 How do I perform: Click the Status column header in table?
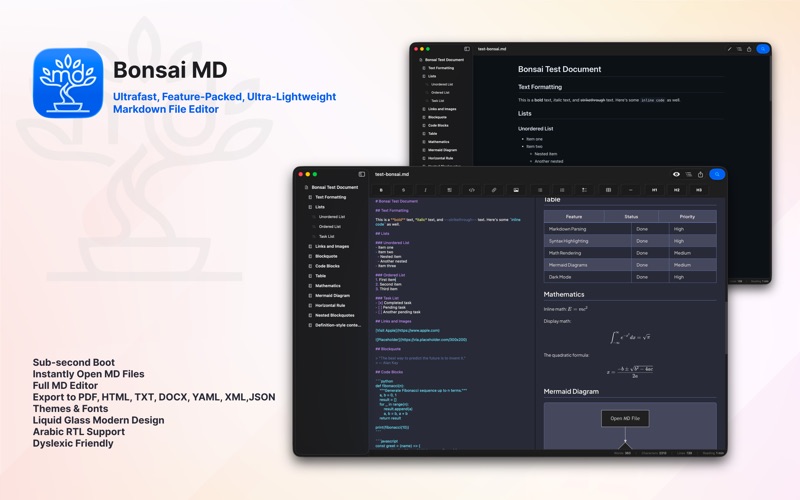click(x=631, y=217)
